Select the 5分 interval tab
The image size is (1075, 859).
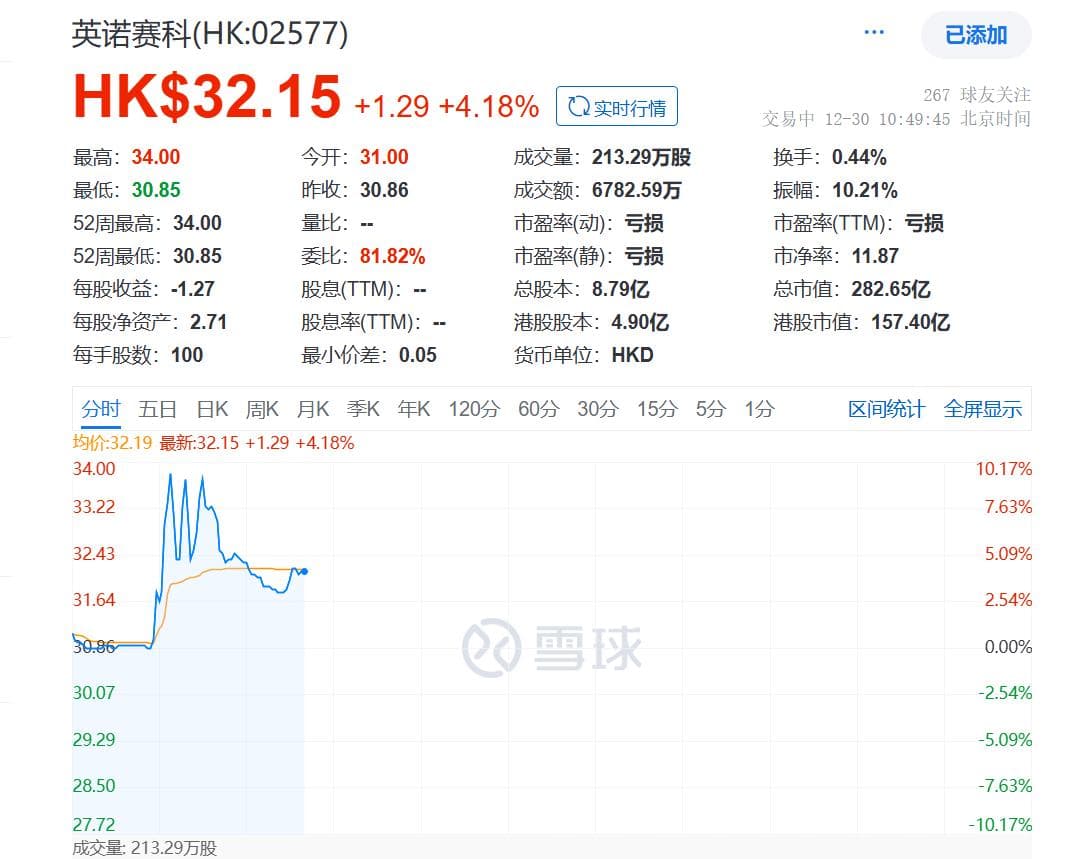coord(711,409)
